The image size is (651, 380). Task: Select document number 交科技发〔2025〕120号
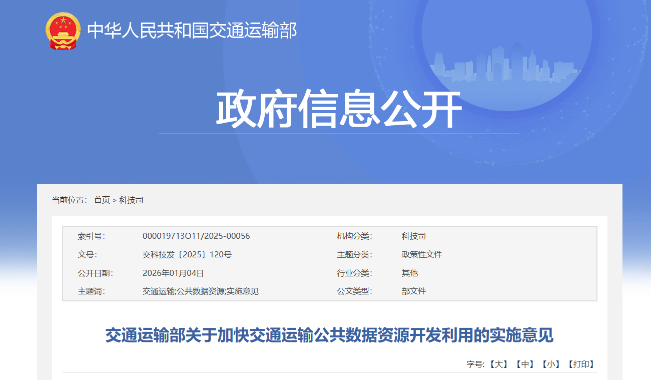click(x=187, y=254)
